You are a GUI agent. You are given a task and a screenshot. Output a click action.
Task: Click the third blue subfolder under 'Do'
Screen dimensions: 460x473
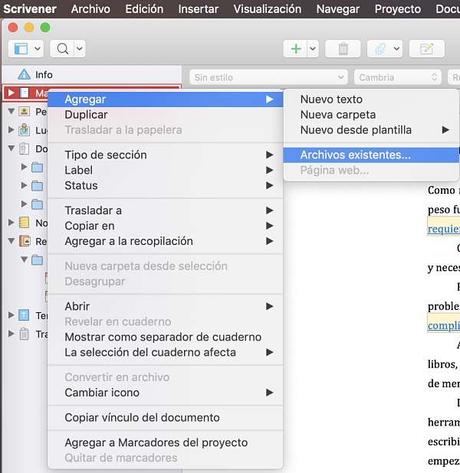(x=37, y=204)
